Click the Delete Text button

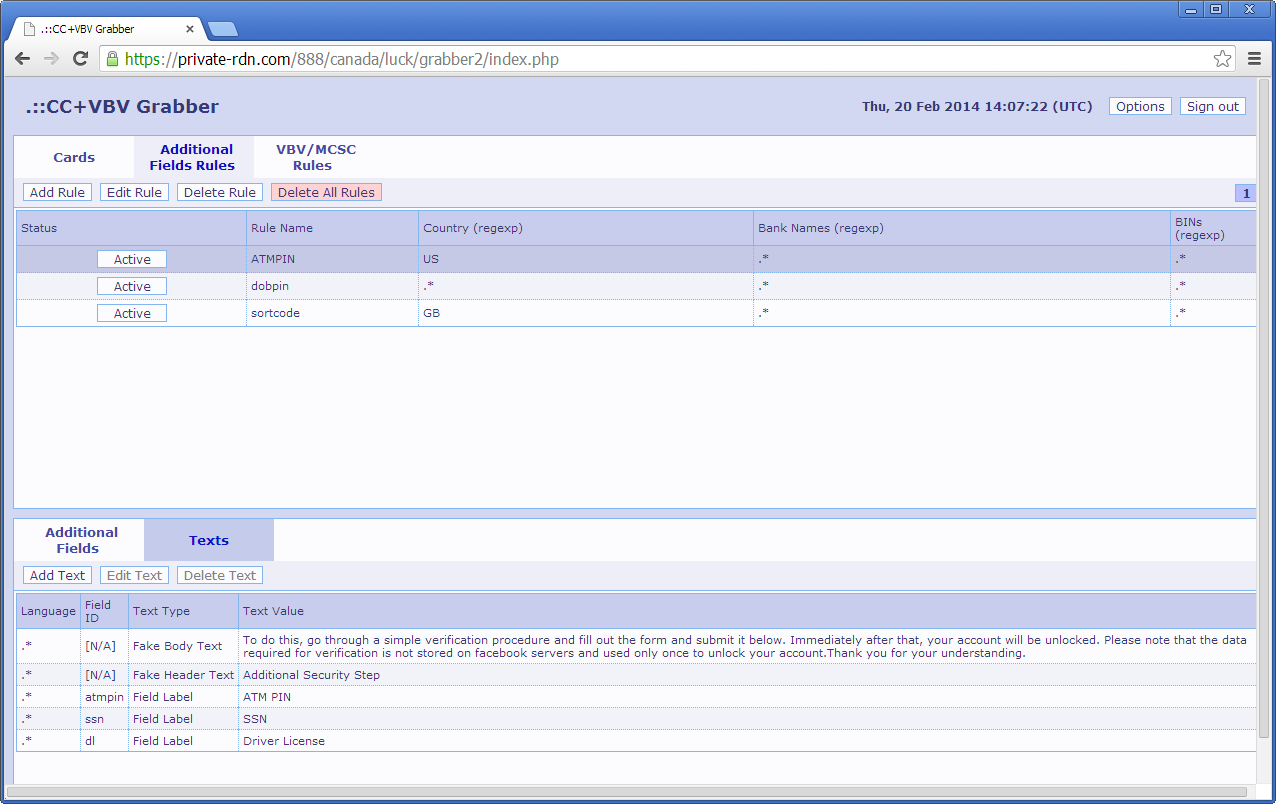point(220,575)
